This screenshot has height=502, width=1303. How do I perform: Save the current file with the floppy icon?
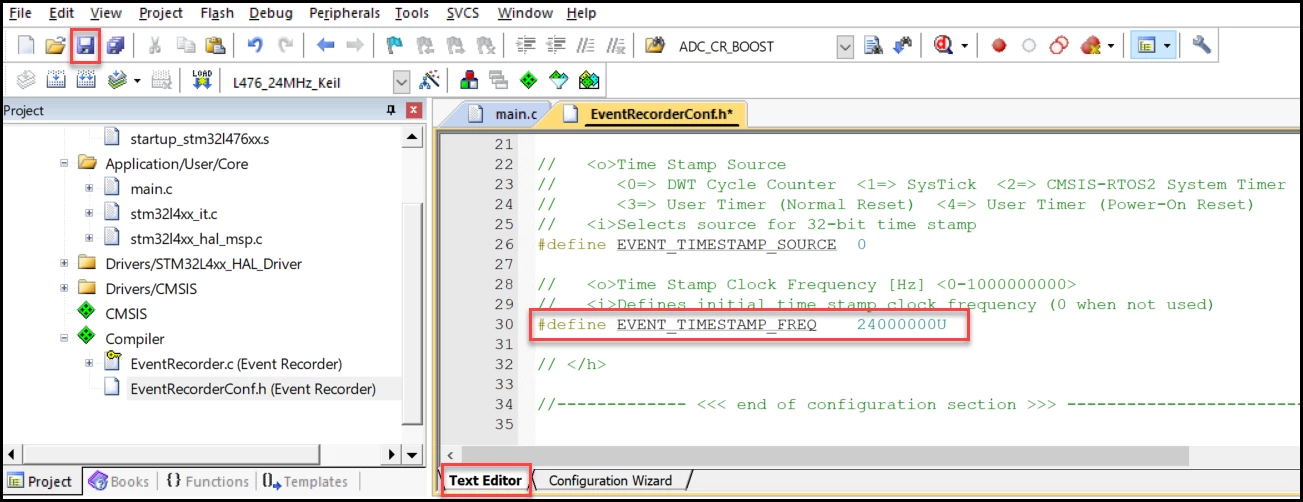tap(86, 46)
